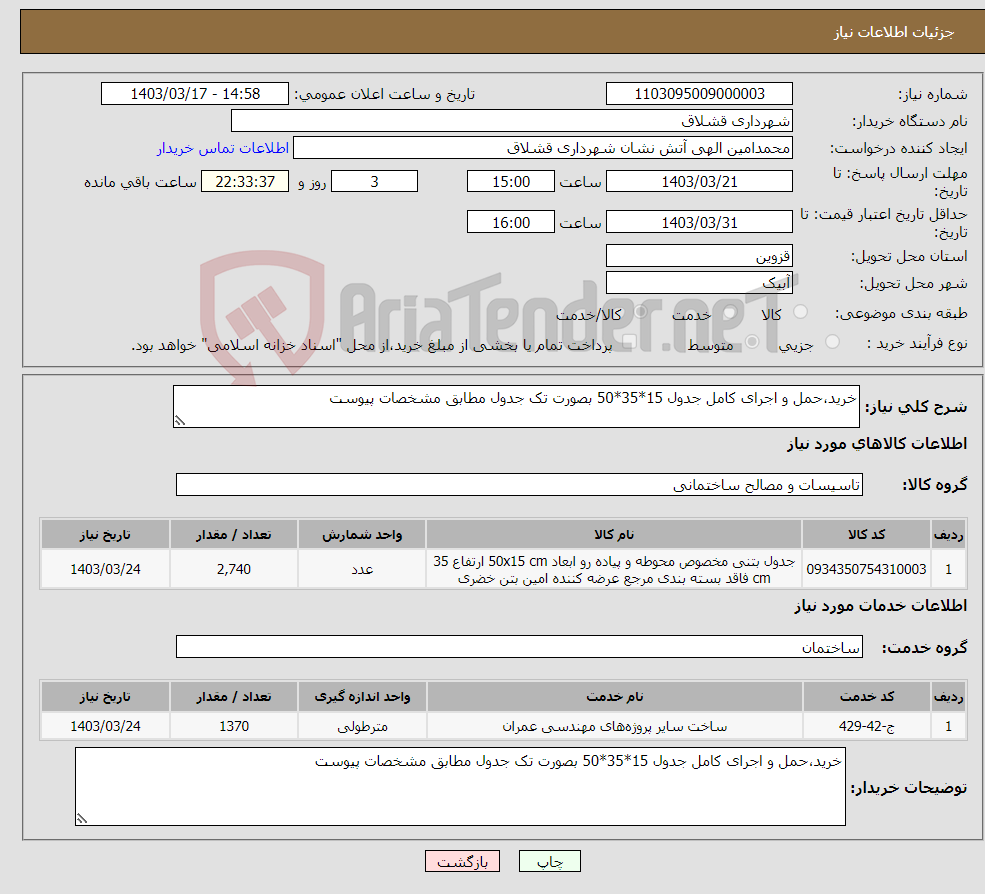Click the remaining days field showing 3
Image resolution: width=985 pixels, height=894 pixels.
(374, 182)
